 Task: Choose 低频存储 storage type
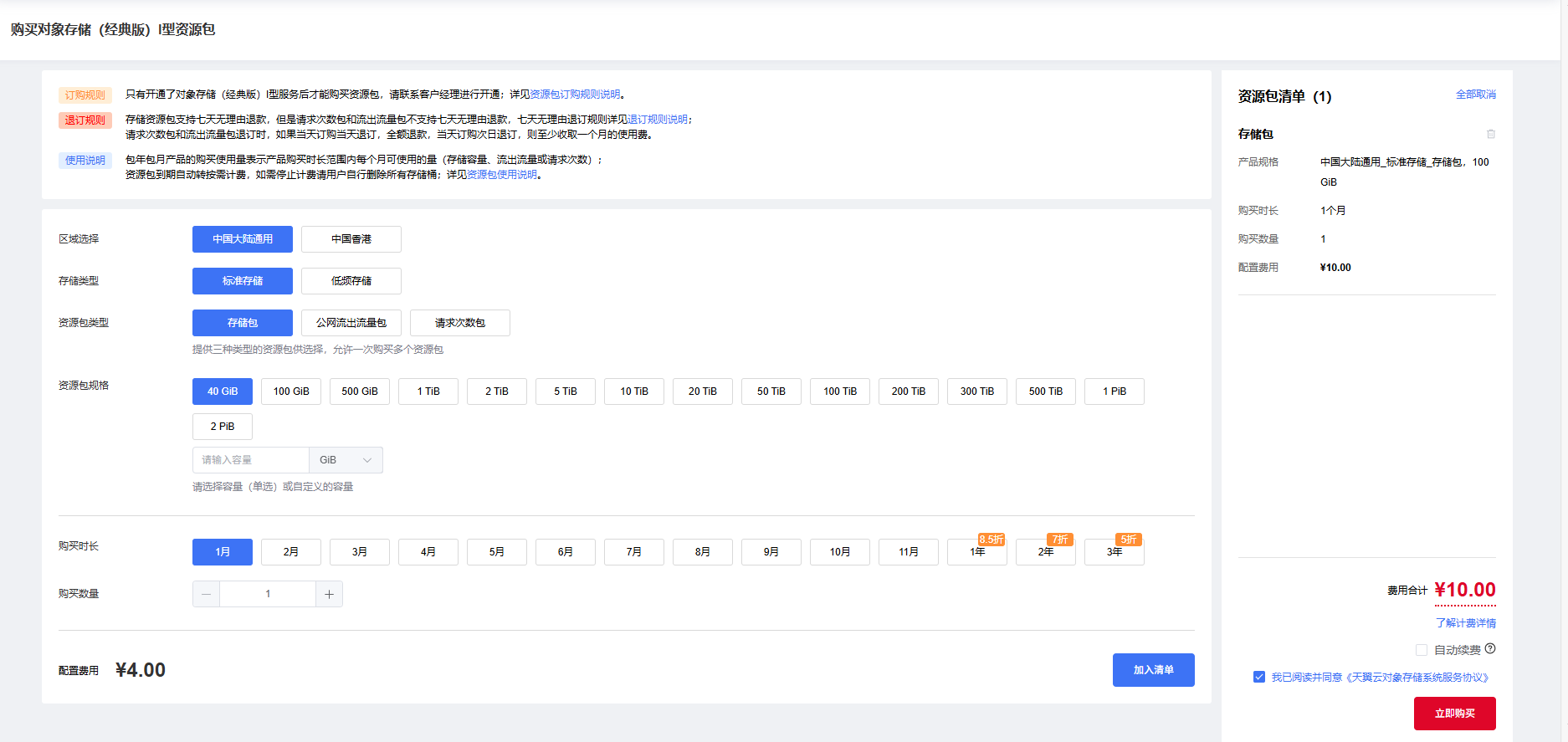[351, 281]
